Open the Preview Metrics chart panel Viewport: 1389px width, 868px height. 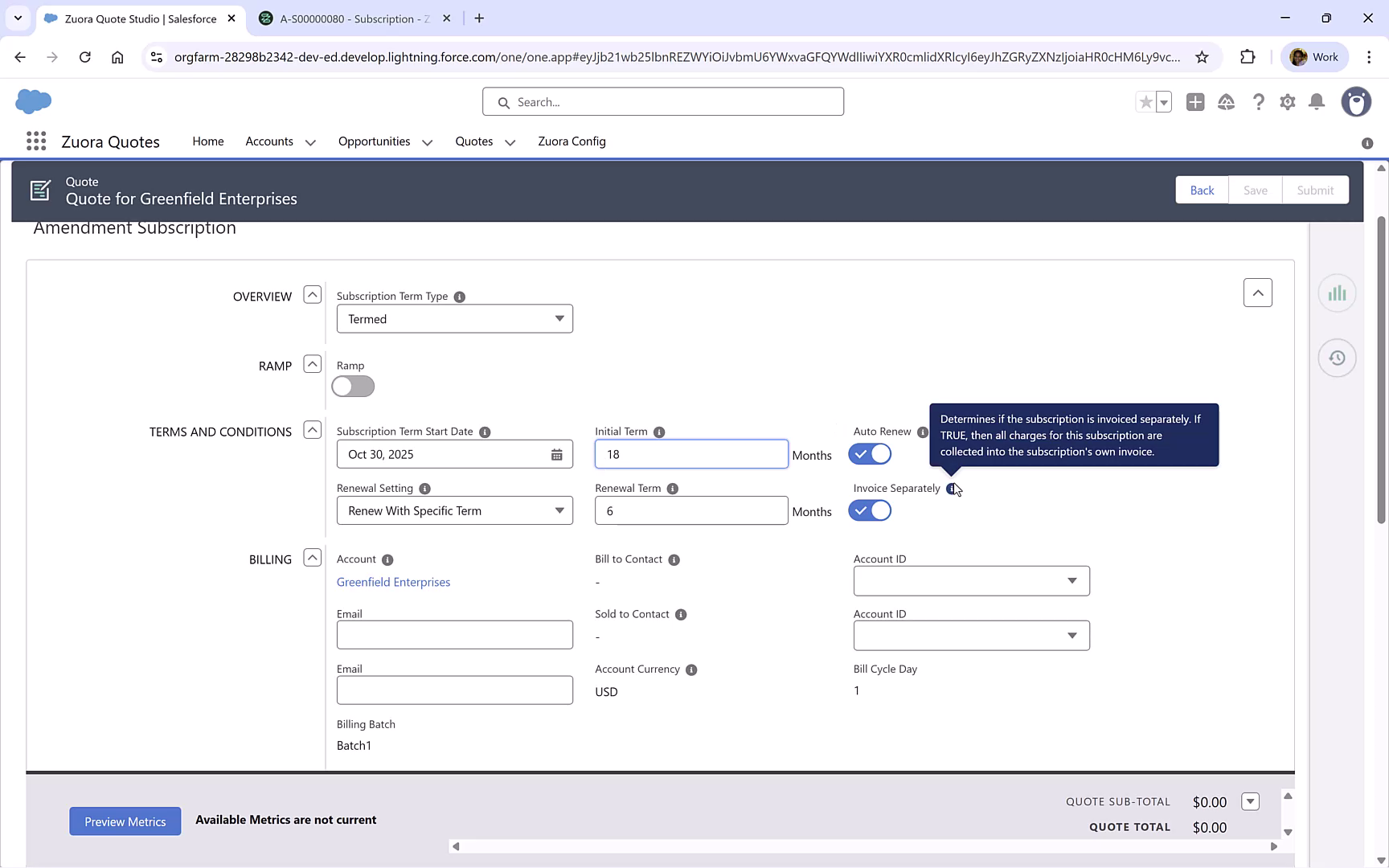click(x=1337, y=293)
